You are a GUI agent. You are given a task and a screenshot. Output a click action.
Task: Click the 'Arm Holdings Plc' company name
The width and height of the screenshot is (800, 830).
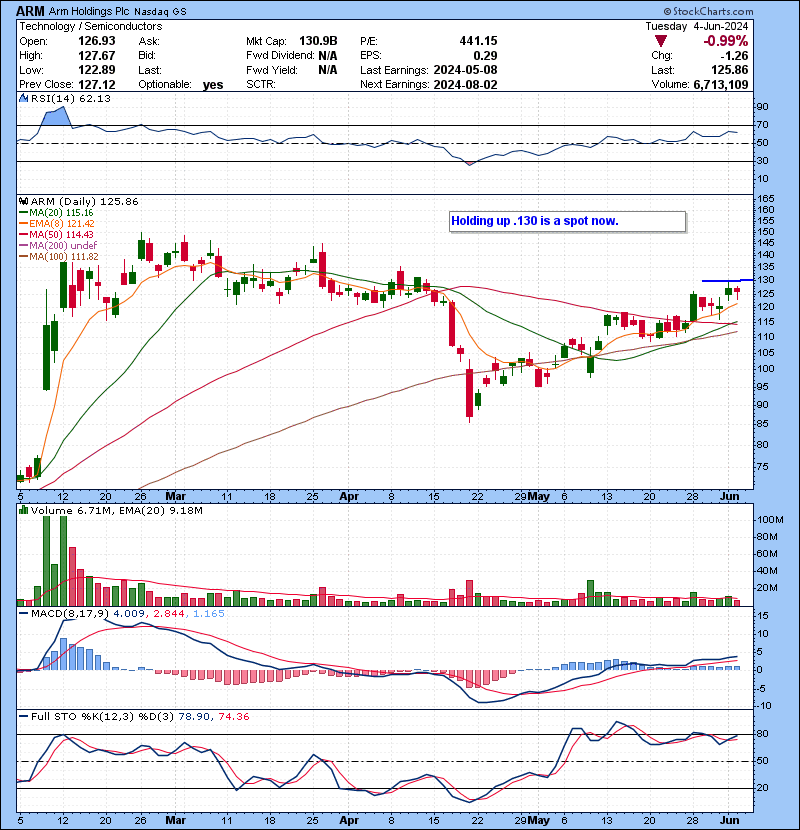(89, 11)
